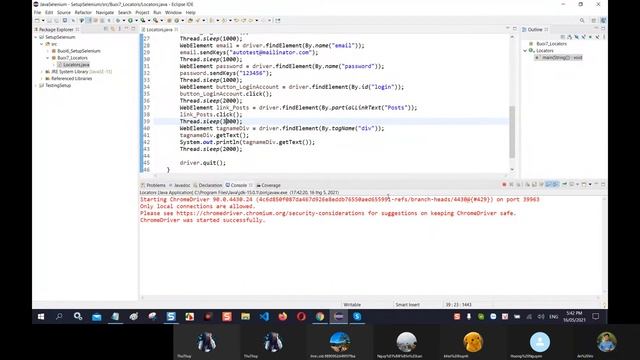
Task: Toggle Hide Non-Public Members in Outline
Action: tap(590, 37)
